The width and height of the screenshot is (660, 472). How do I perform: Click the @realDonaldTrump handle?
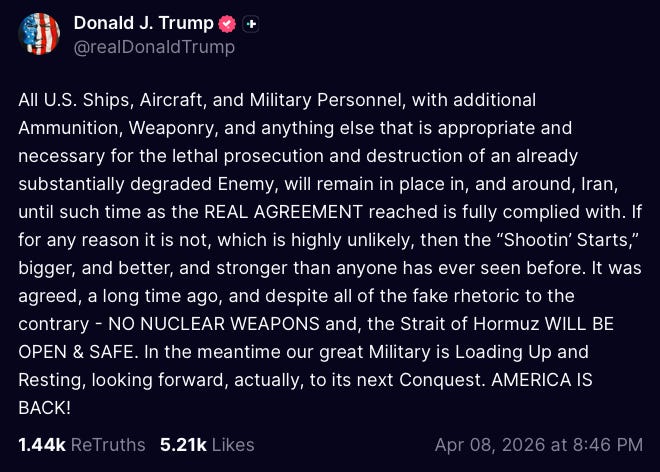[x=154, y=47]
